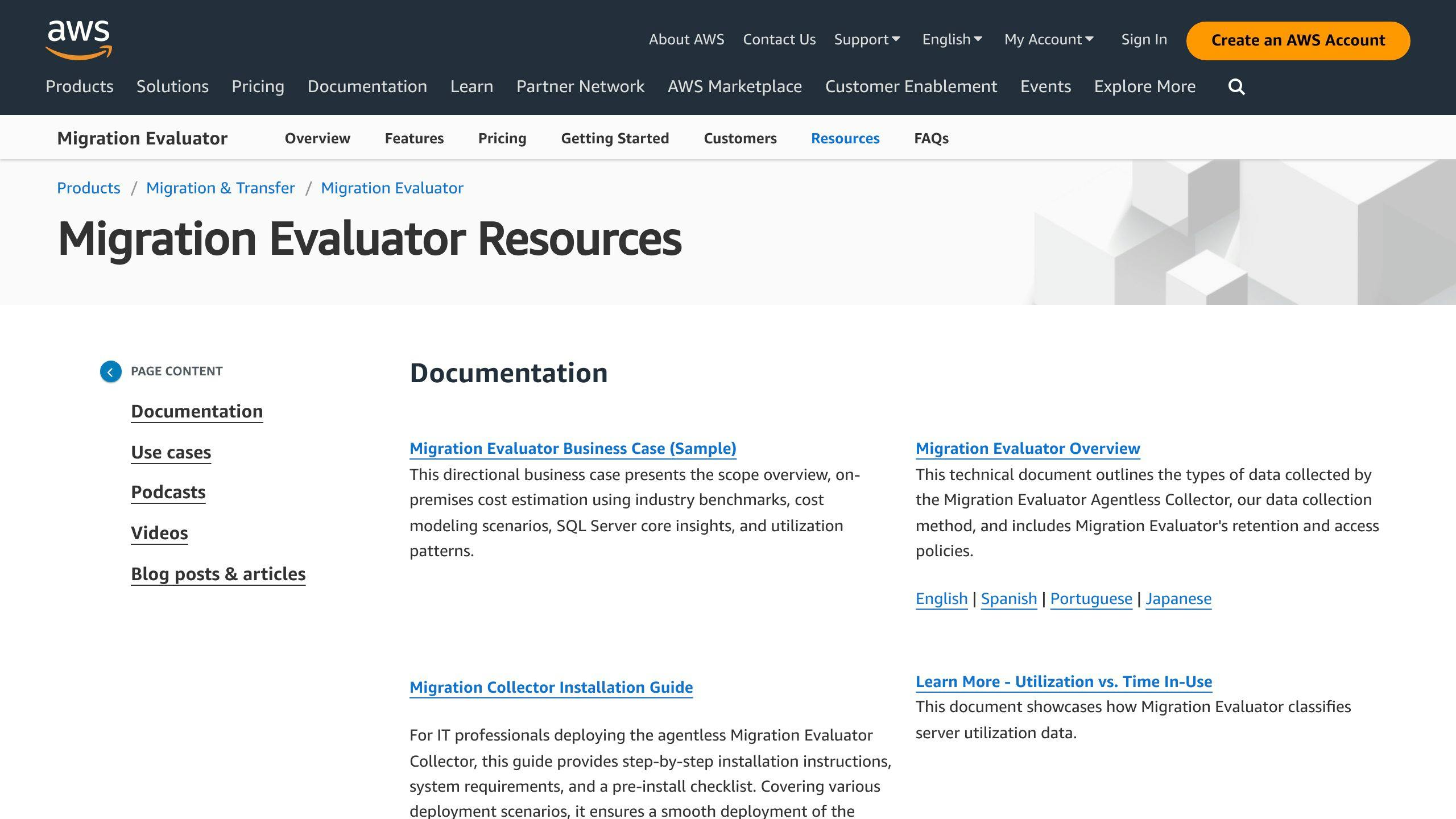Jump to Use cases section
This screenshot has height=819, width=1456.
pyautogui.click(x=171, y=452)
